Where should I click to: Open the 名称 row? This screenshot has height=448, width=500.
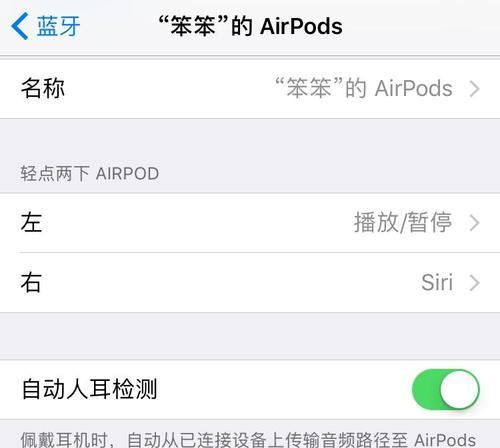250,89
